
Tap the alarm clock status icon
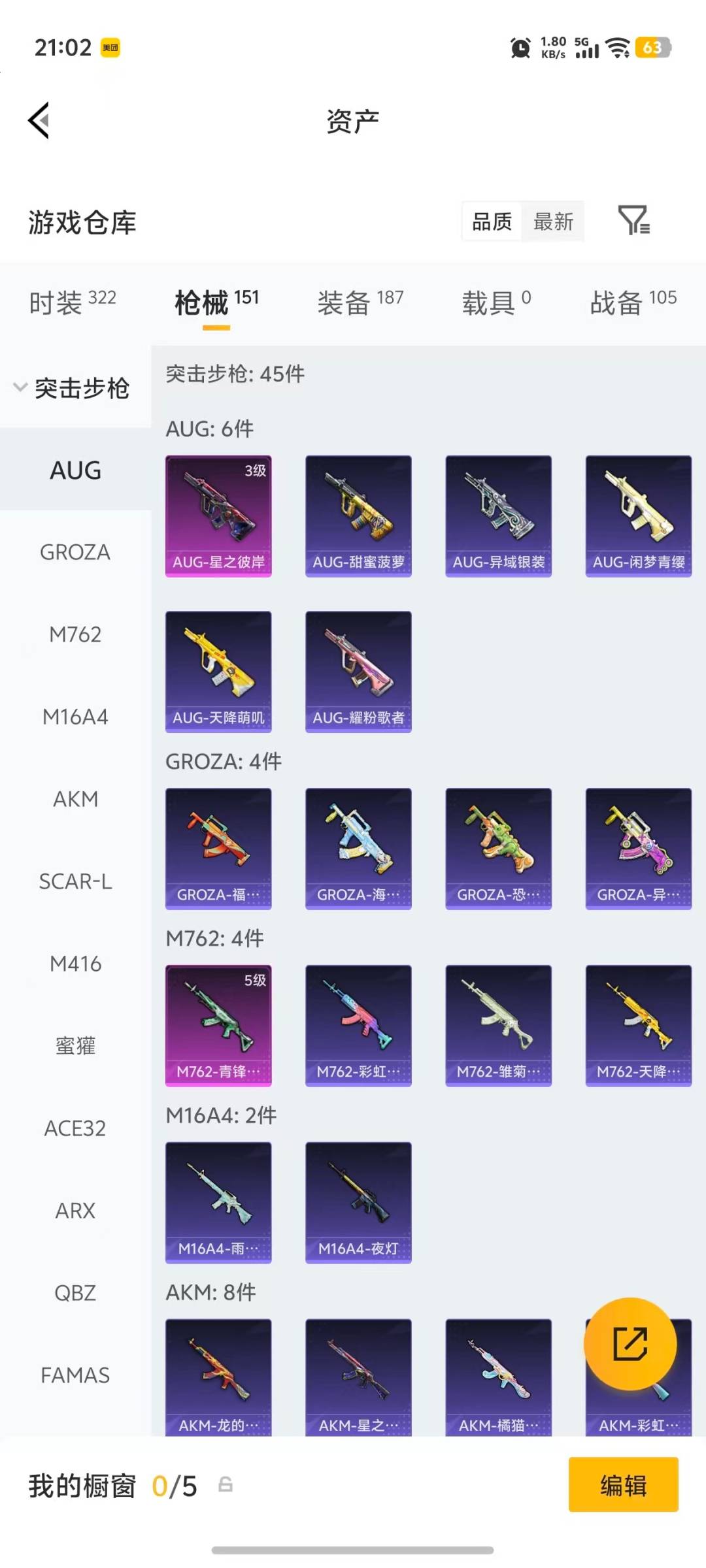pyautogui.click(x=520, y=48)
